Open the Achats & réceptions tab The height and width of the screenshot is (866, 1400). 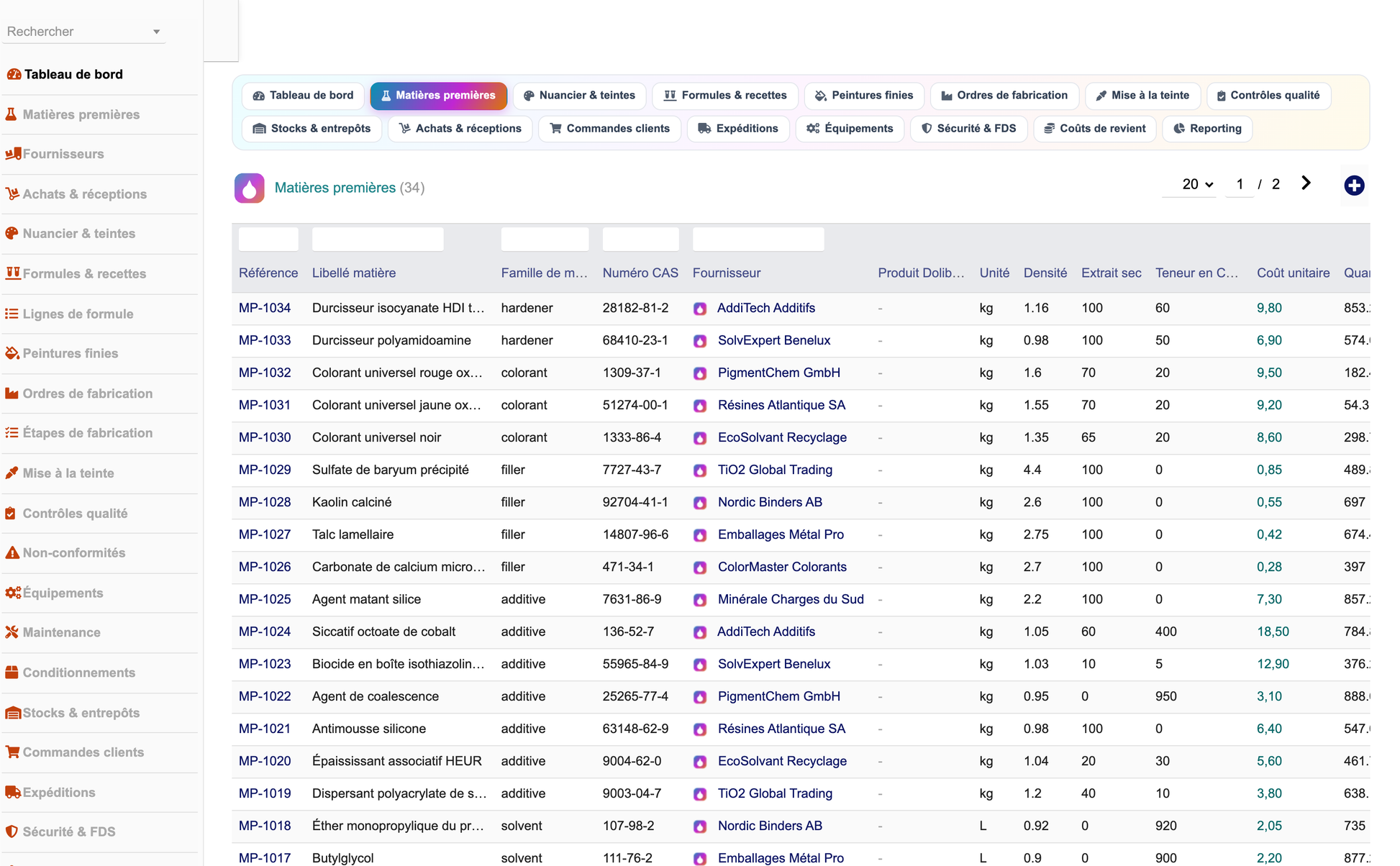pyautogui.click(x=460, y=129)
